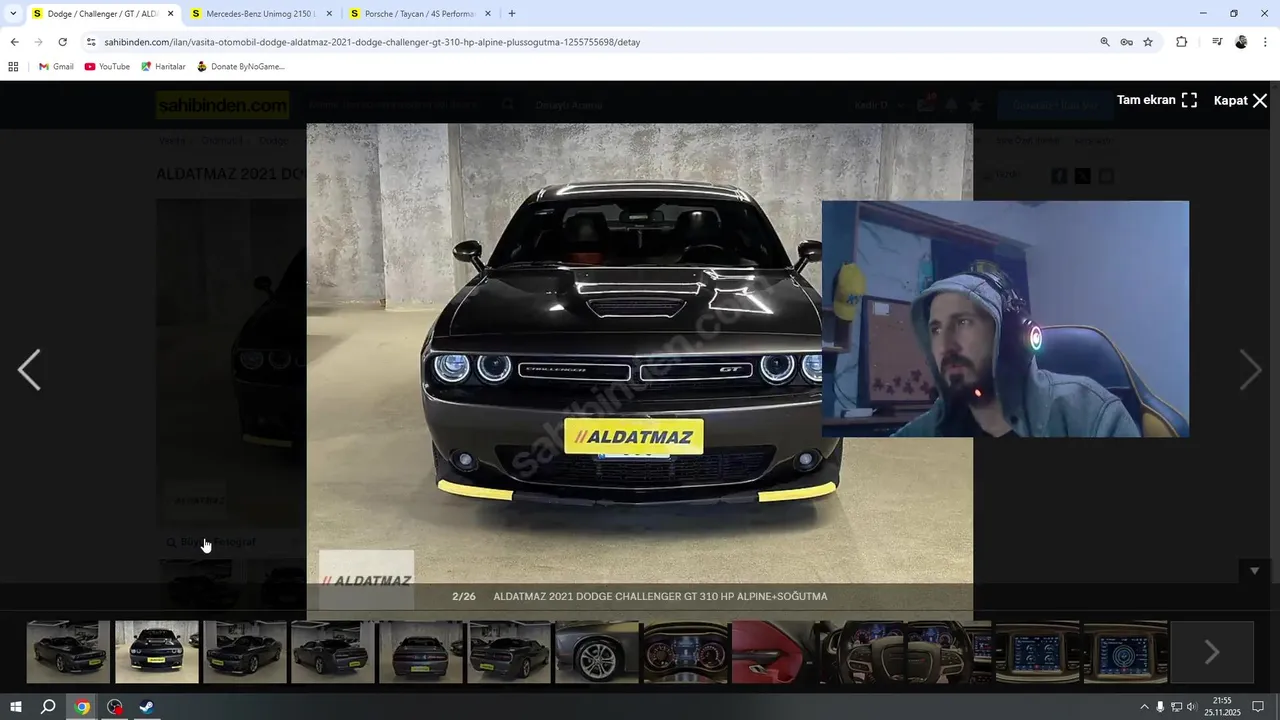This screenshot has width=1280, height=720.
Task: Close the Porsche Taycan tab
Action: click(x=488, y=14)
